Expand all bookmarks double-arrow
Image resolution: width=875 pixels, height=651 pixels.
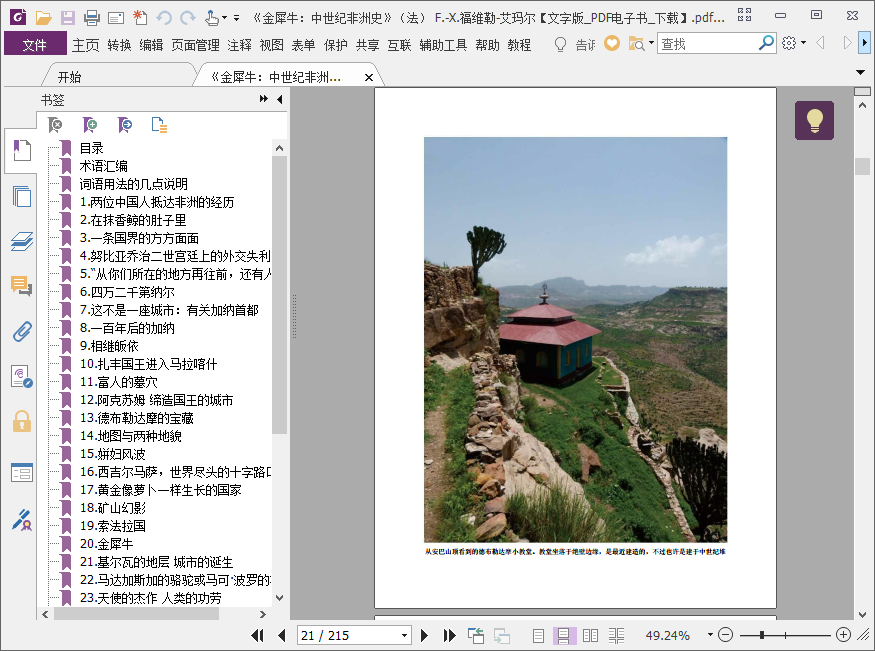pyautogui.click(x=263, y=99)
